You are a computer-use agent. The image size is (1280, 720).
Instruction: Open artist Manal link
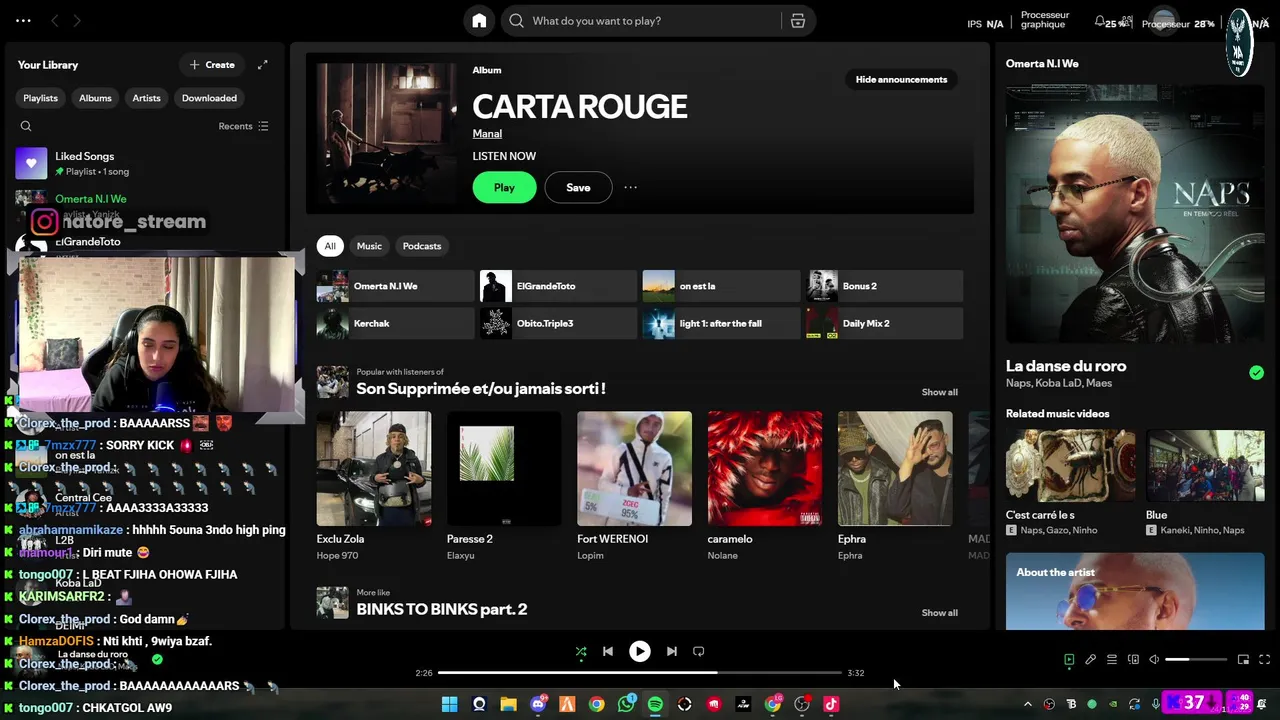(487, 133)
